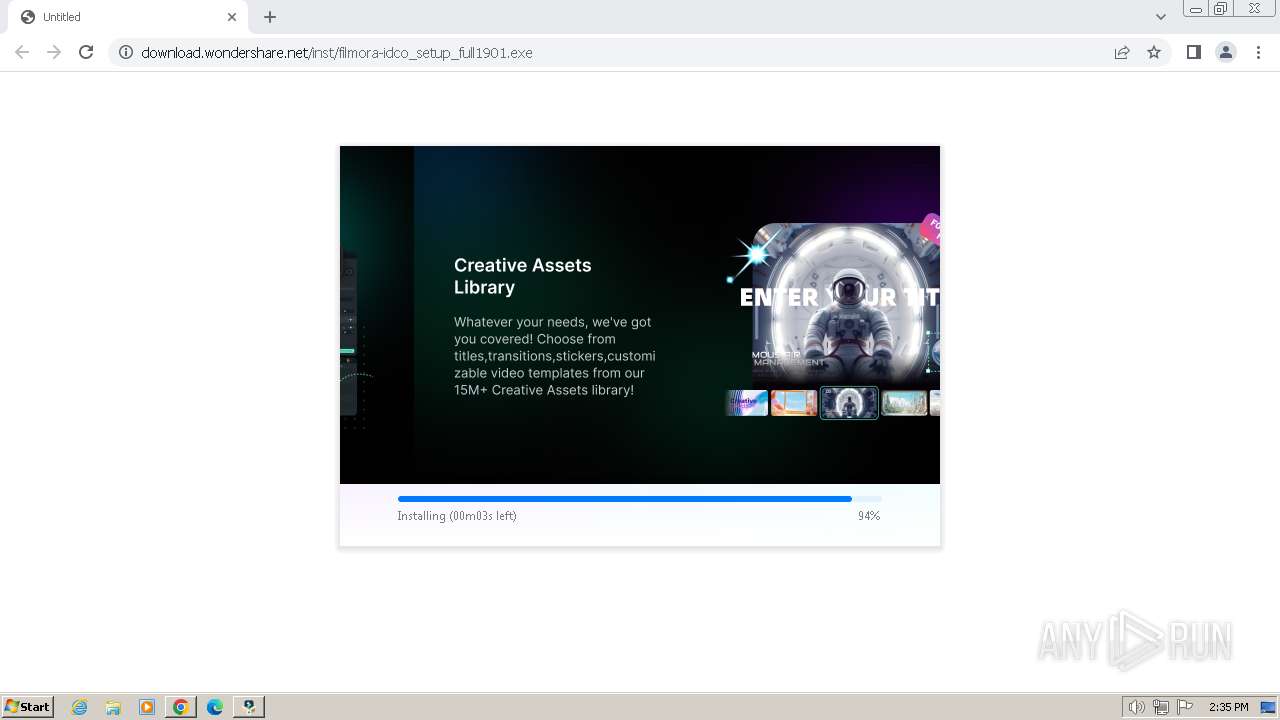Open the Action Center flag icon
This screenshot has height=720, width=1280.
pyautogui.click(x=1185, y=707)
